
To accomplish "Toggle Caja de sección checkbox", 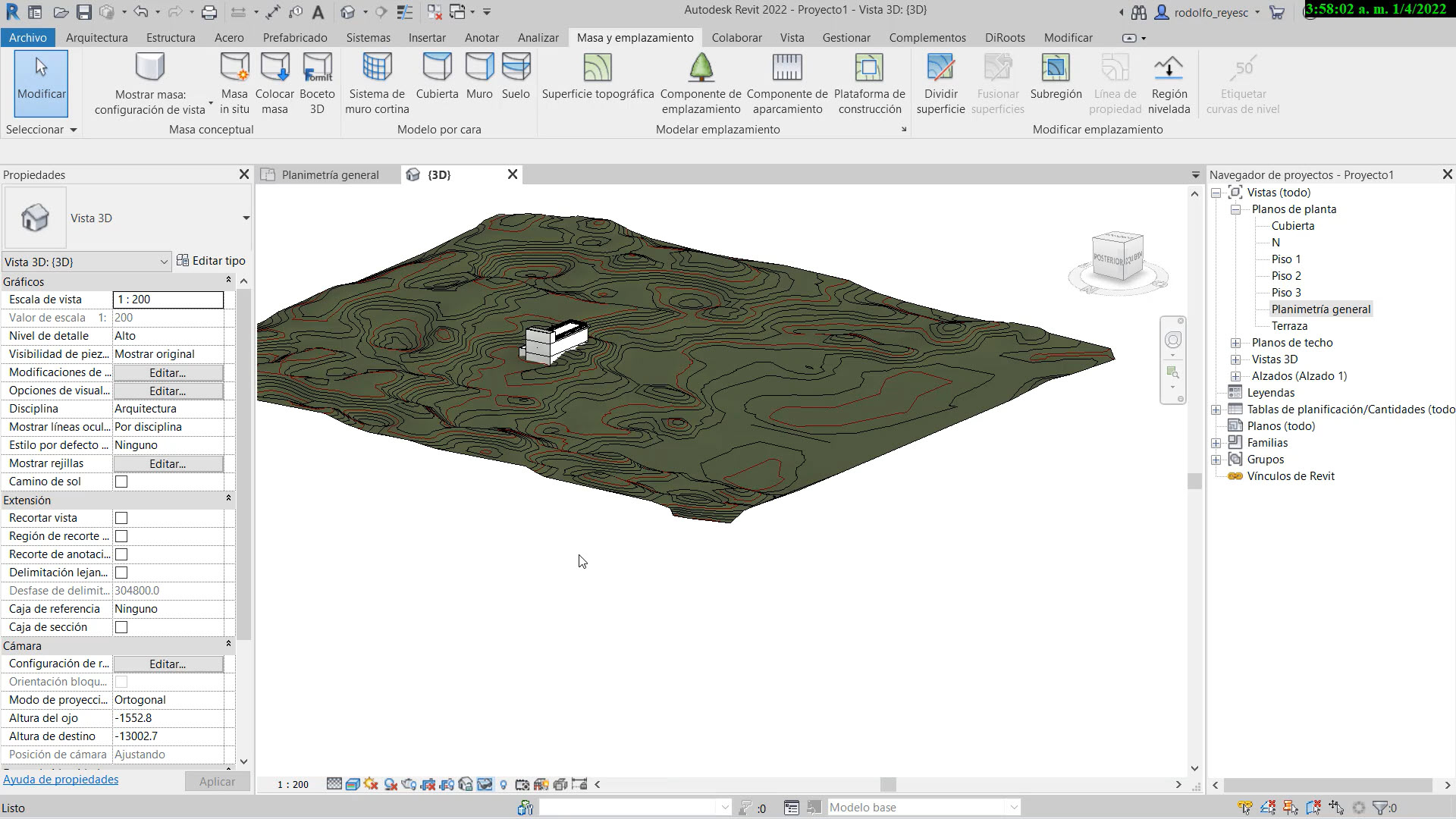I will 121,627.
